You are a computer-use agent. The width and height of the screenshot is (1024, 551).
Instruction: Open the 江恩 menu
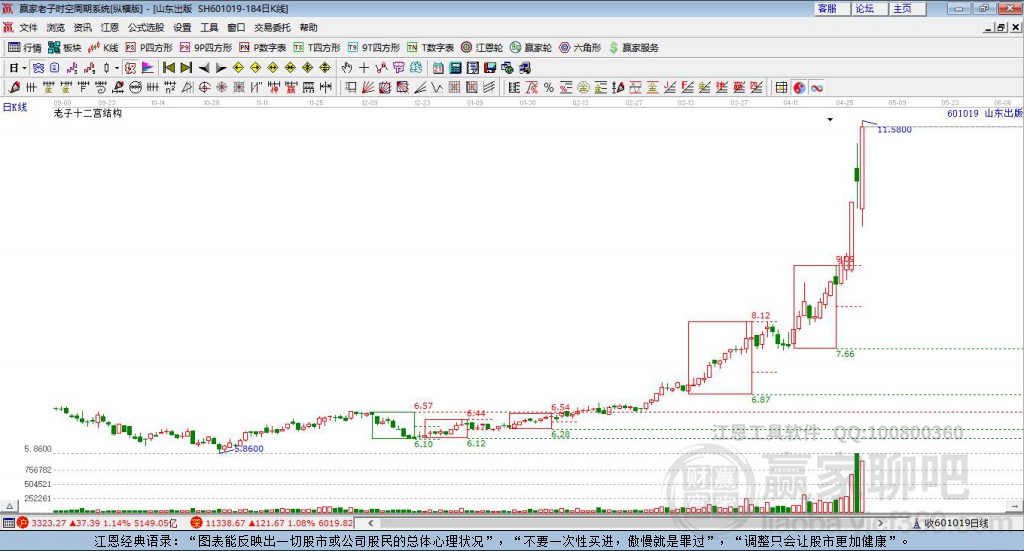(110, 27)
